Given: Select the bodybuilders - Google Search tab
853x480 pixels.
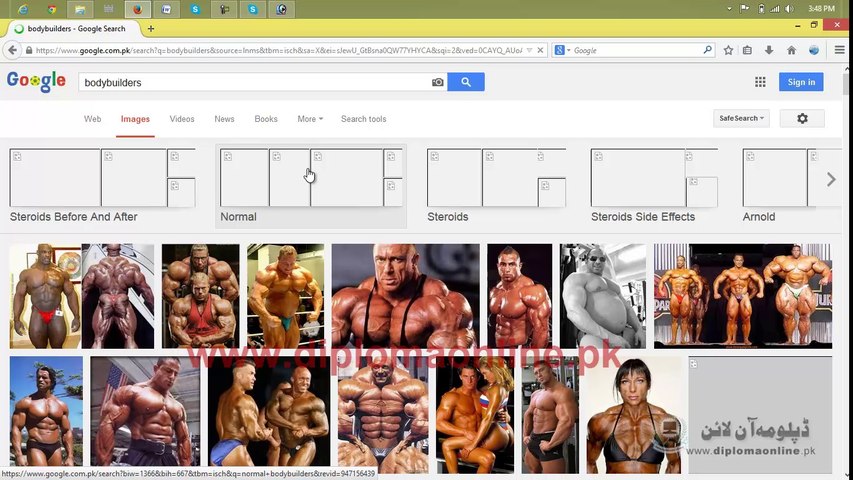Looking at the screenshot, I should click(75, 28).
